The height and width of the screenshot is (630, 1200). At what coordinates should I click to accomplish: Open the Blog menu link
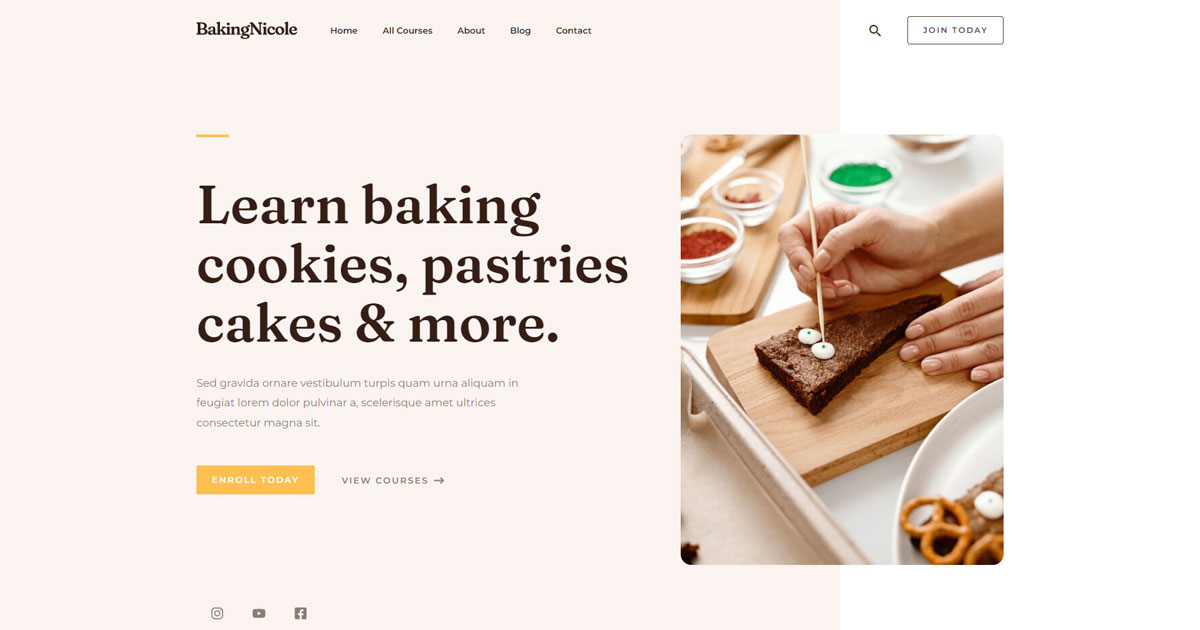pos(520,31)
